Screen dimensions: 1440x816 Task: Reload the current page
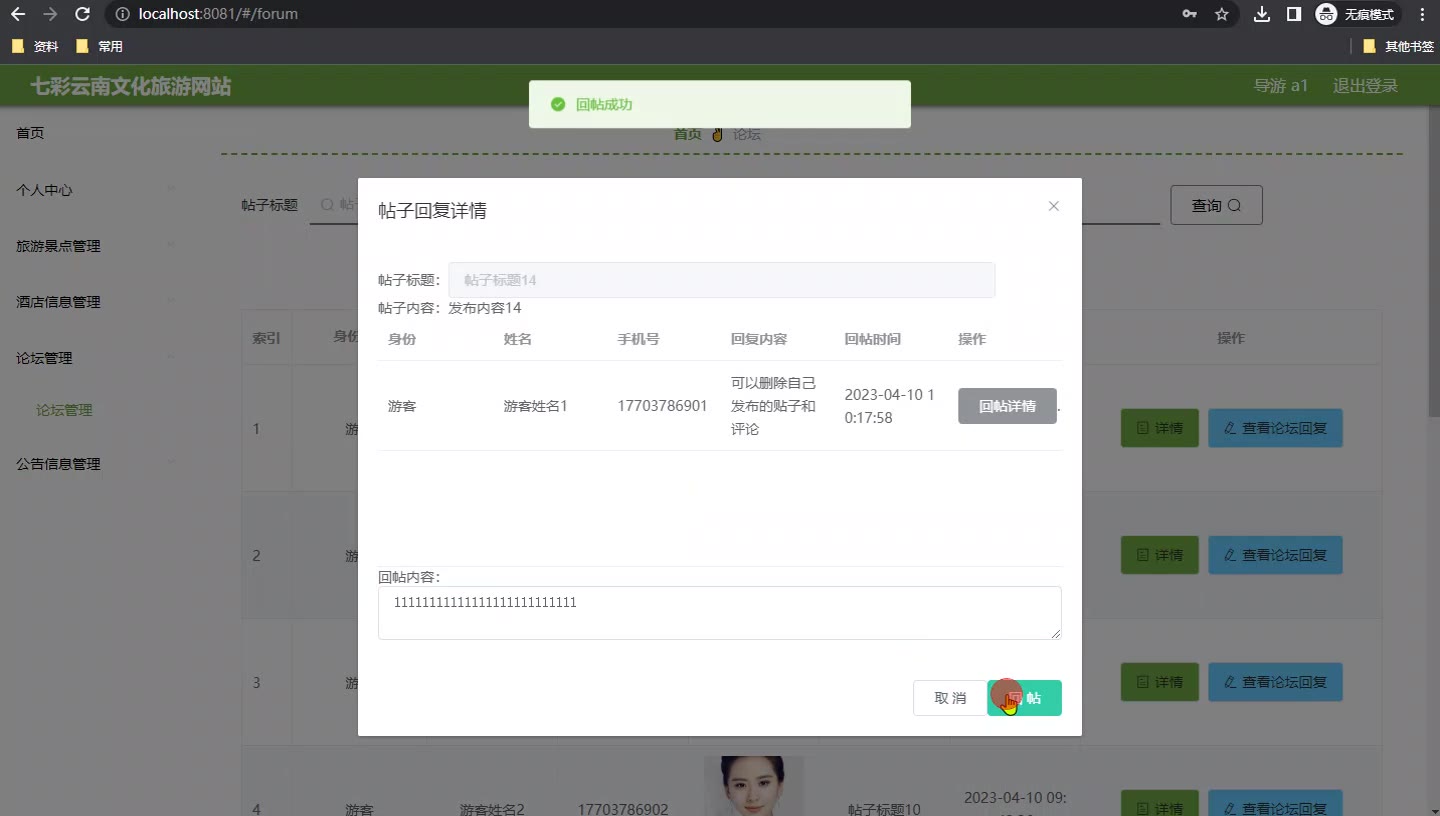tap(82, 14)
